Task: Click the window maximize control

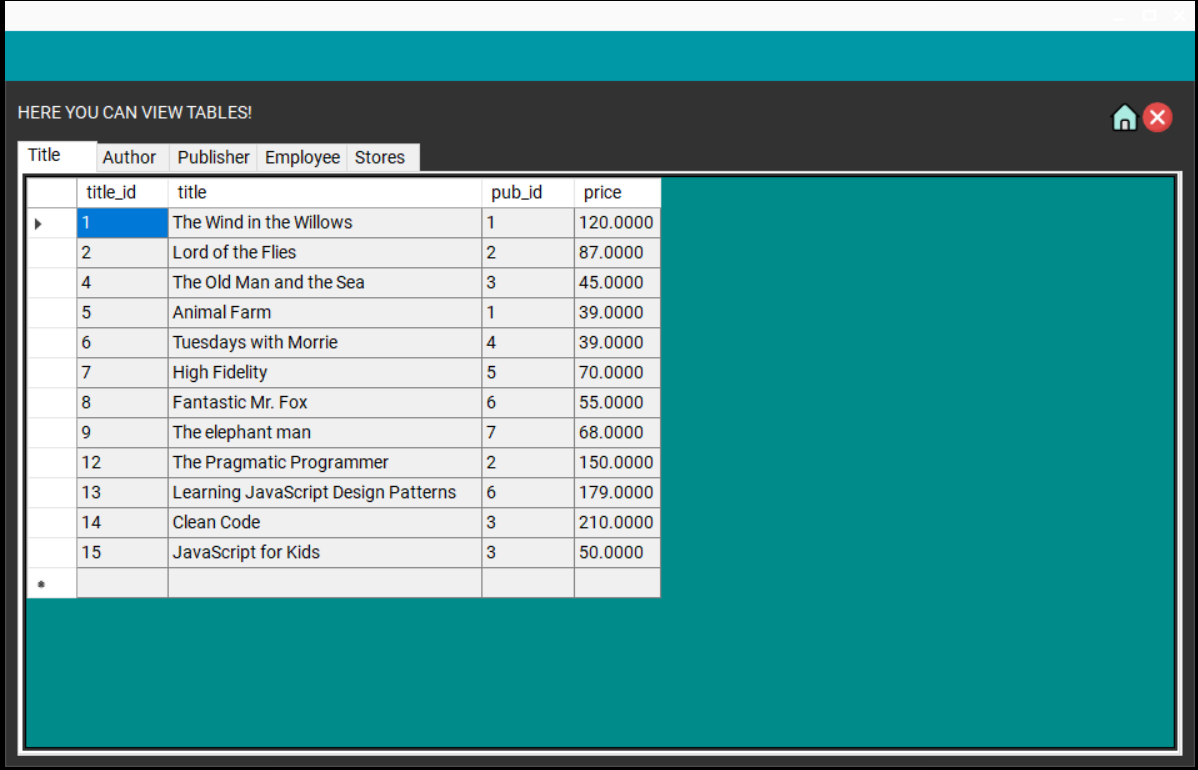Action: pyautogui.click(x=1147, y=15)
